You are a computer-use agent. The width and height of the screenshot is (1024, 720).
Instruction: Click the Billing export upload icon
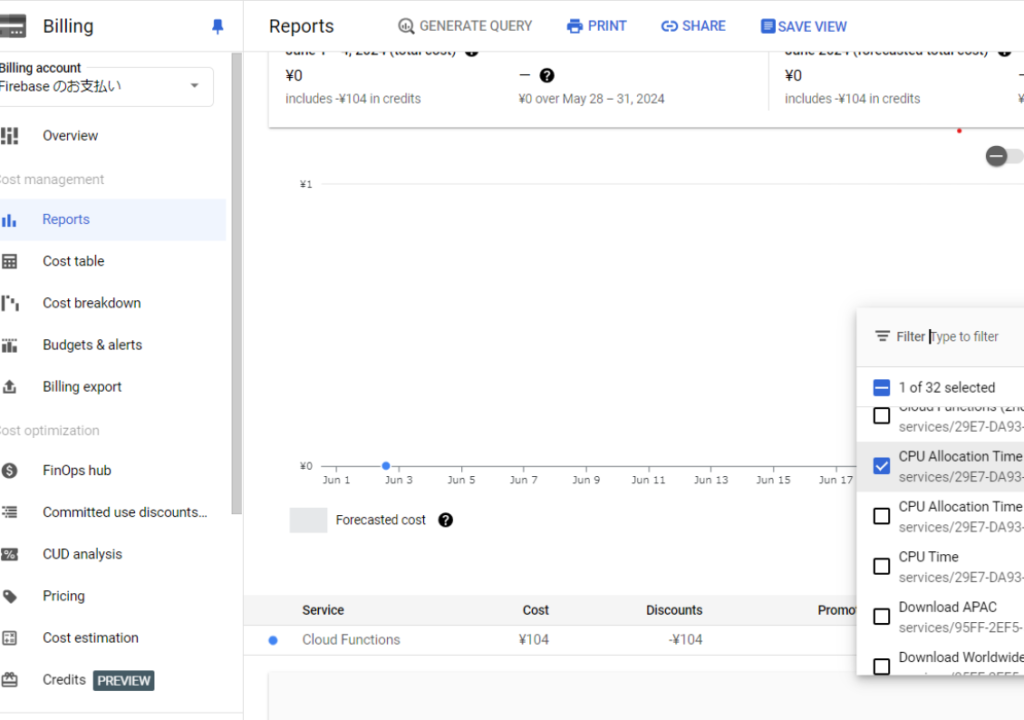pyautogui.click(x=10, y=387)
